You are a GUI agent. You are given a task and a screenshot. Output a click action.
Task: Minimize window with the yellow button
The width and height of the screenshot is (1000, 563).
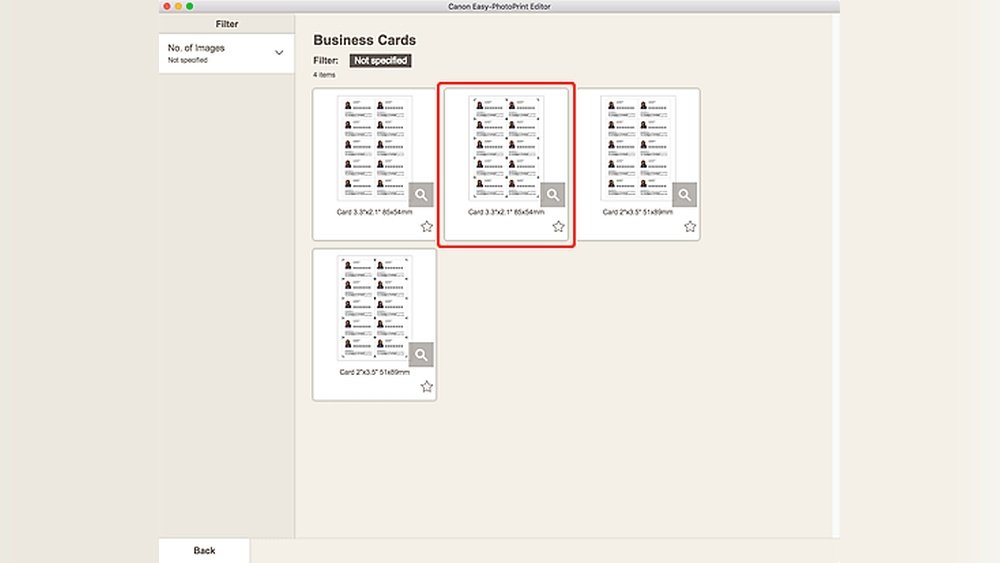[x=178, y=6]
